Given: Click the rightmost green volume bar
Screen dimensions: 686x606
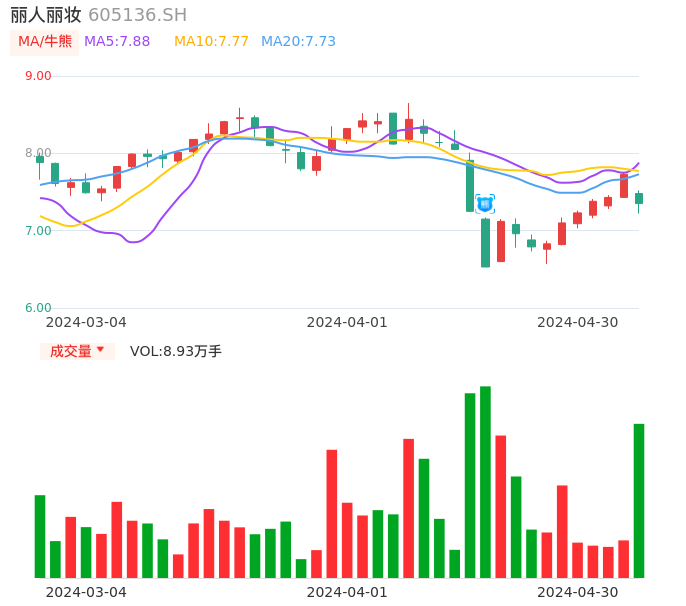Looking at the screenshot, I should click(638, 500).
